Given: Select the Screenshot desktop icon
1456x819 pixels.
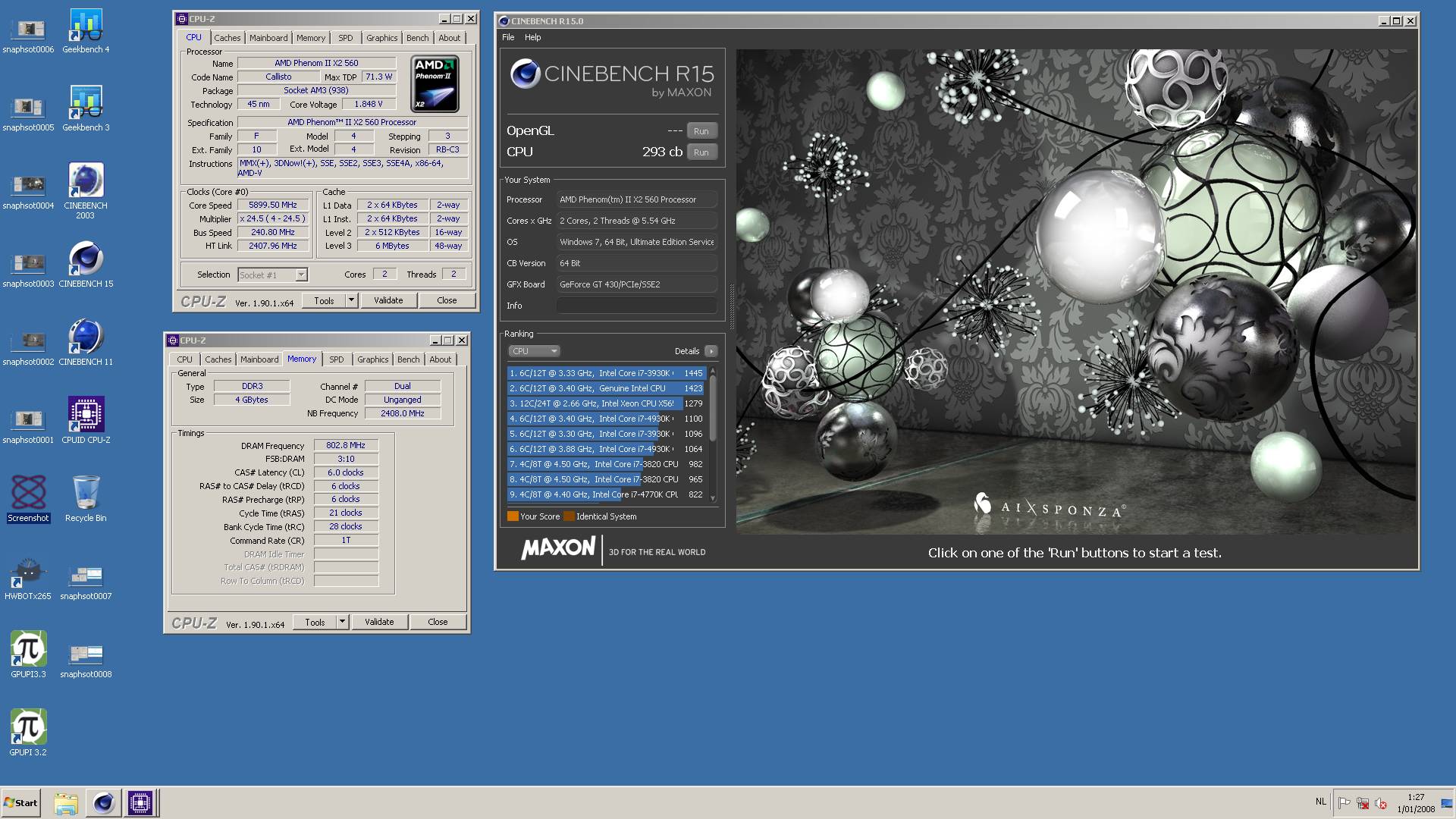Looking at the screenshot, I should (28, 499).
